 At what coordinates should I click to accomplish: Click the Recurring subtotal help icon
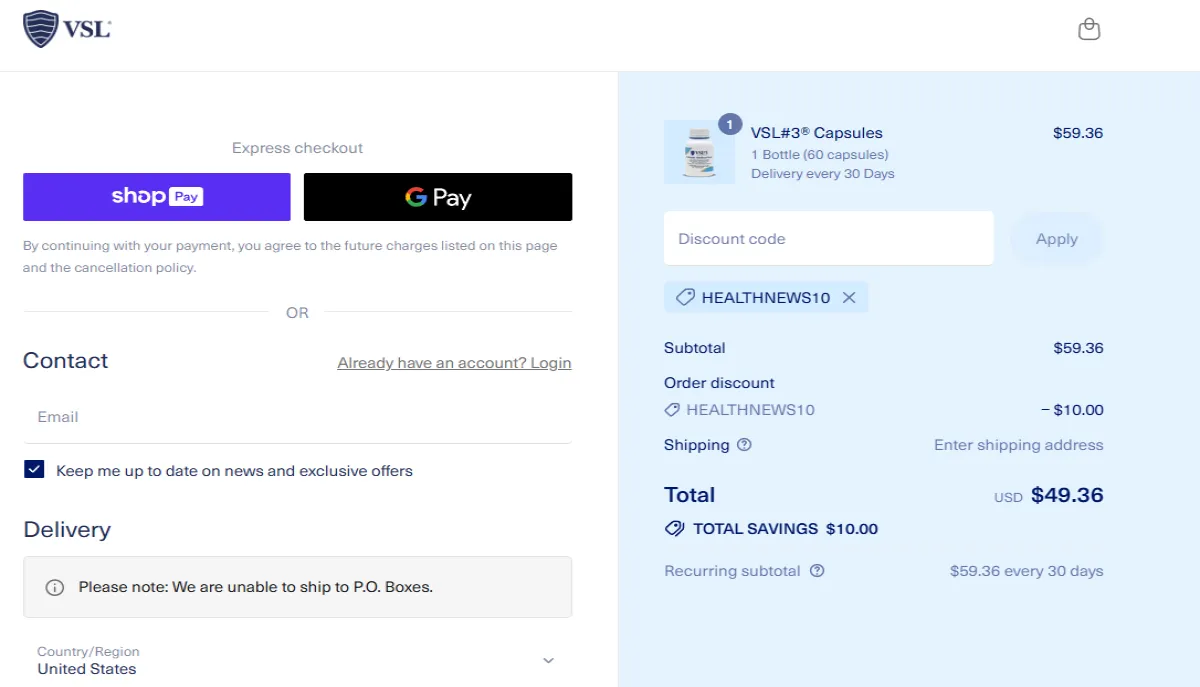[x=819, y=571]
